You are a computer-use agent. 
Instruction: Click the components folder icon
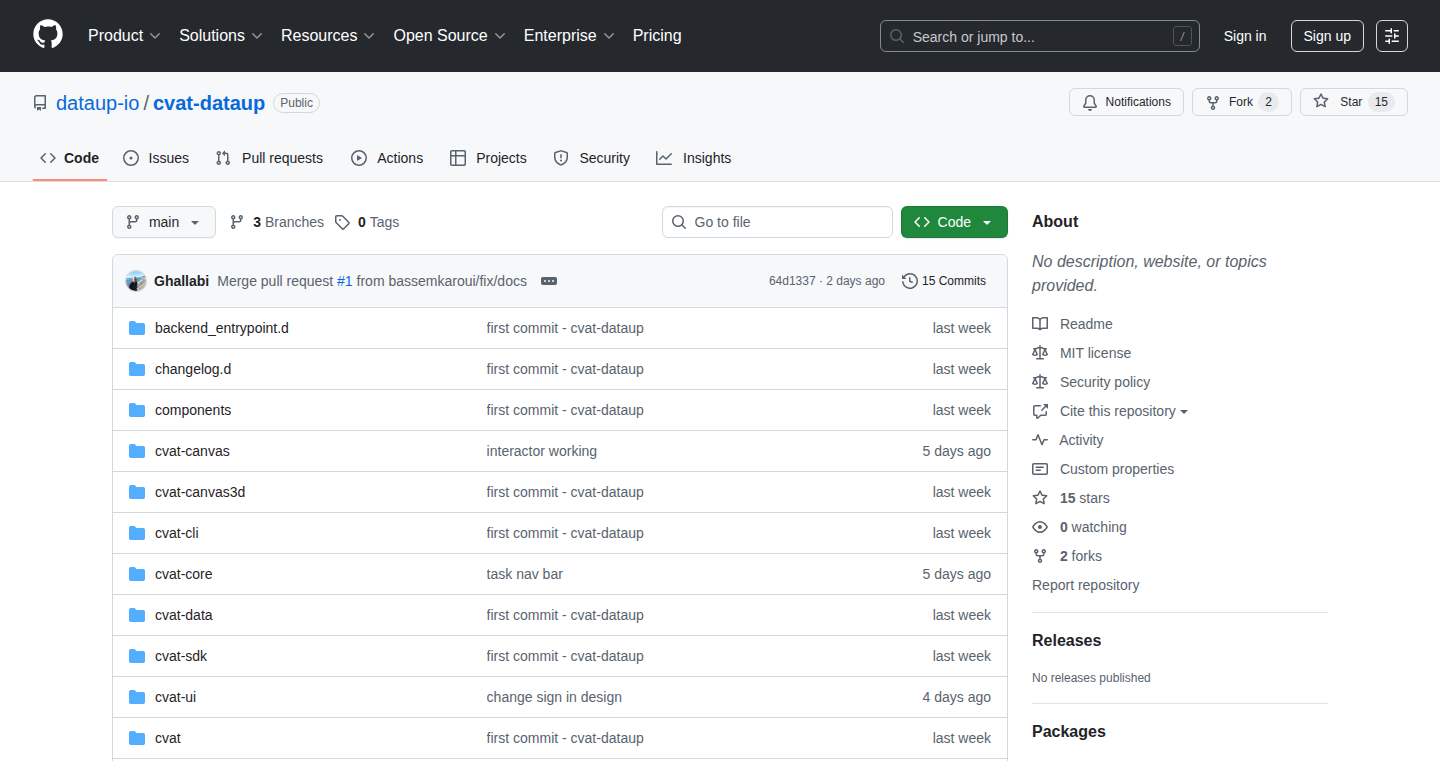click(137, 410)
